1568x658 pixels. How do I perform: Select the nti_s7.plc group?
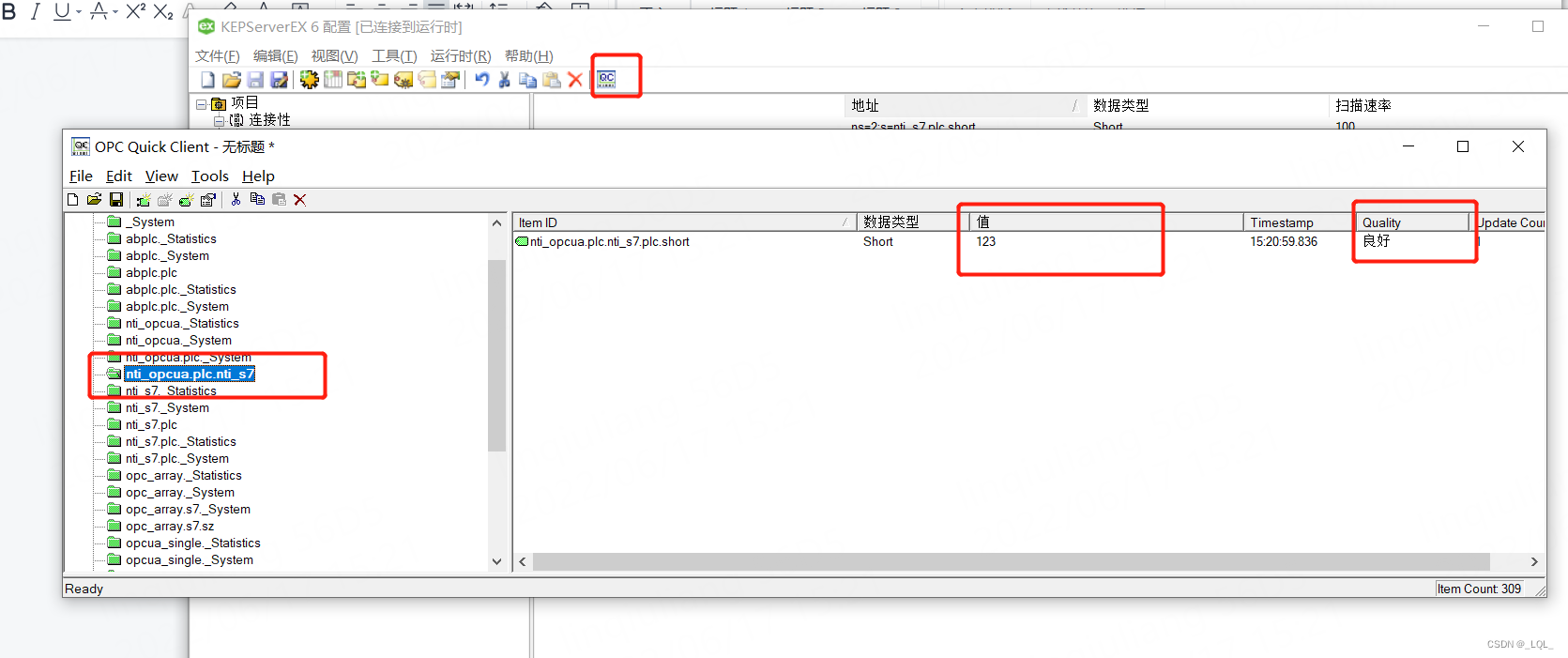point(151,425)
